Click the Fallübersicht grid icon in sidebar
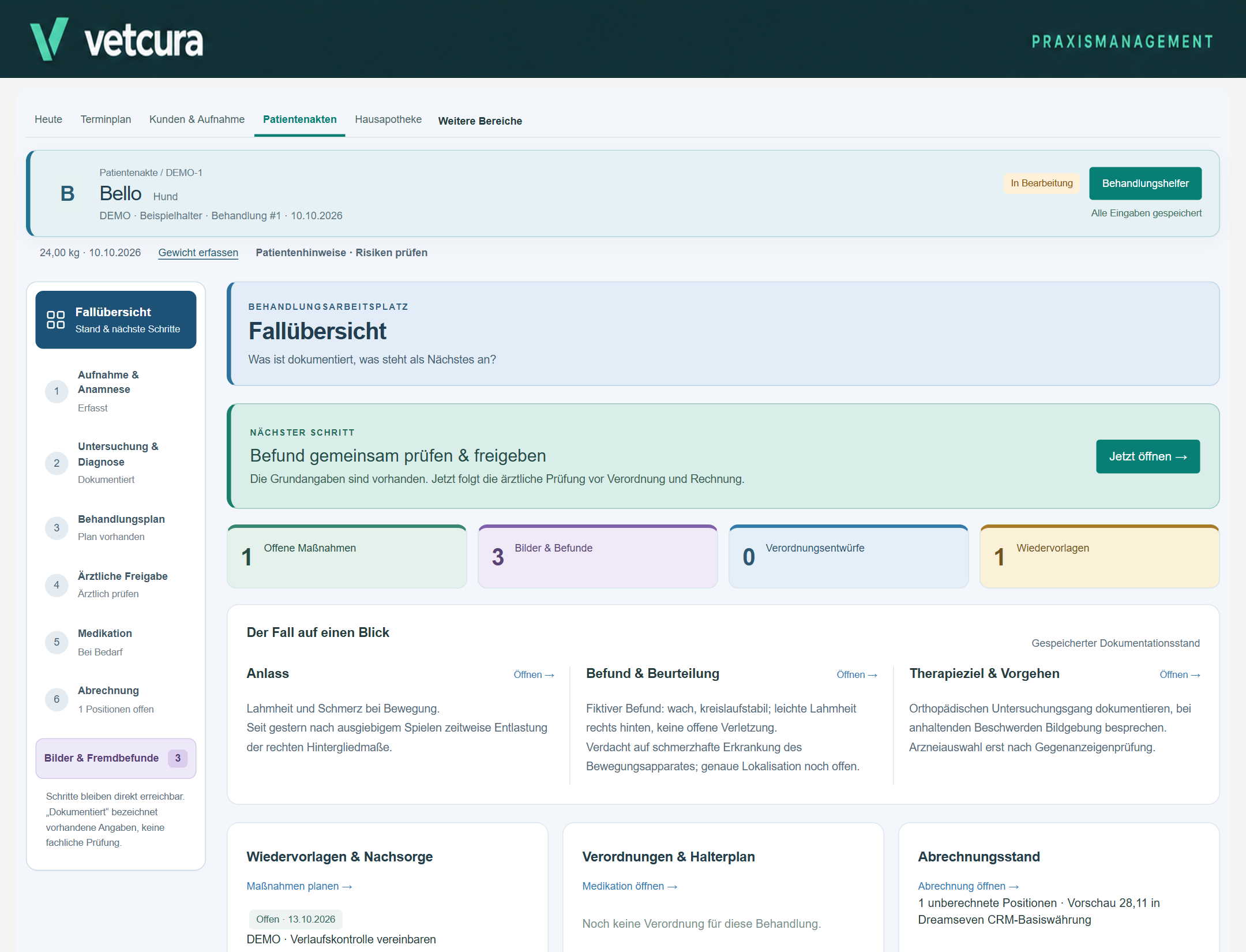The width and height of the screenshot is (1246, 952). (x=56, y=320)
